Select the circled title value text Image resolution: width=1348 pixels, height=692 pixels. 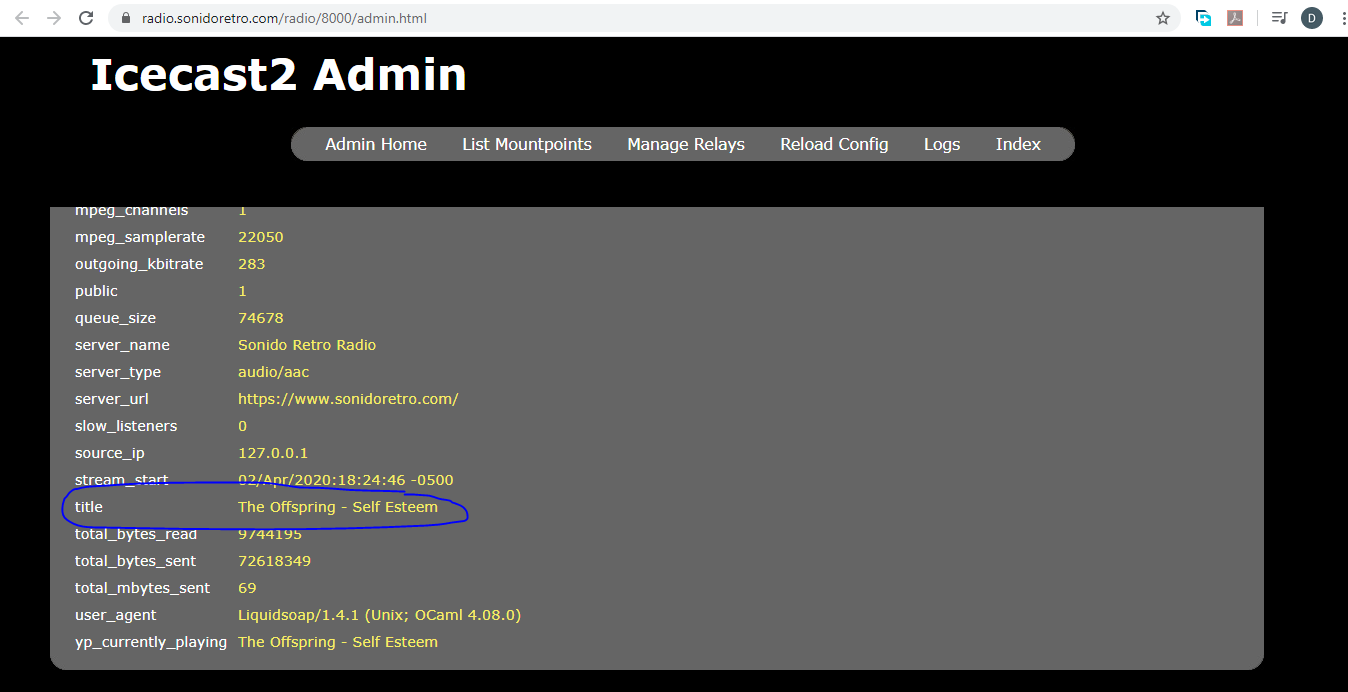(x=337, y=507)
